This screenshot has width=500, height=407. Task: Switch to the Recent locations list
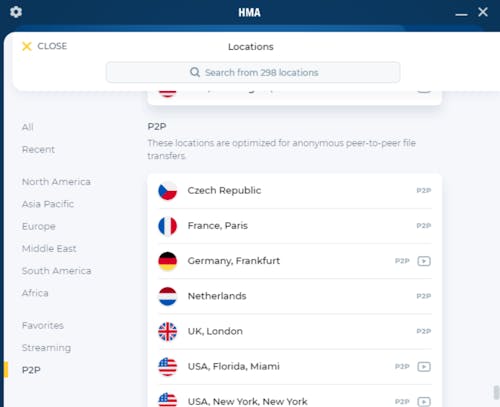point(38,149)
